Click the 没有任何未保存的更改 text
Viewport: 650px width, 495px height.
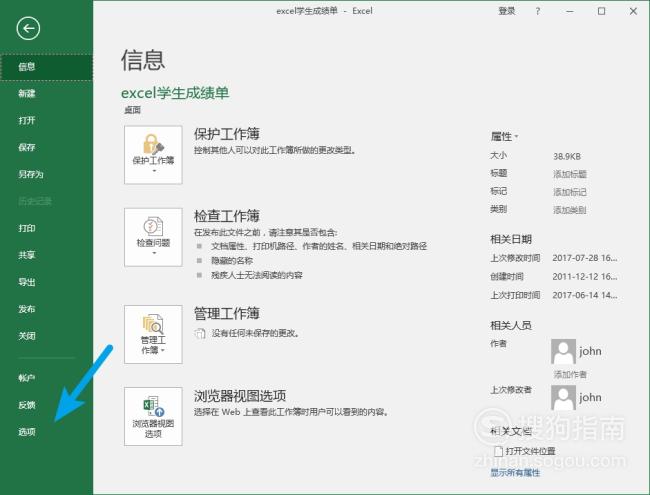coord(256,333)
